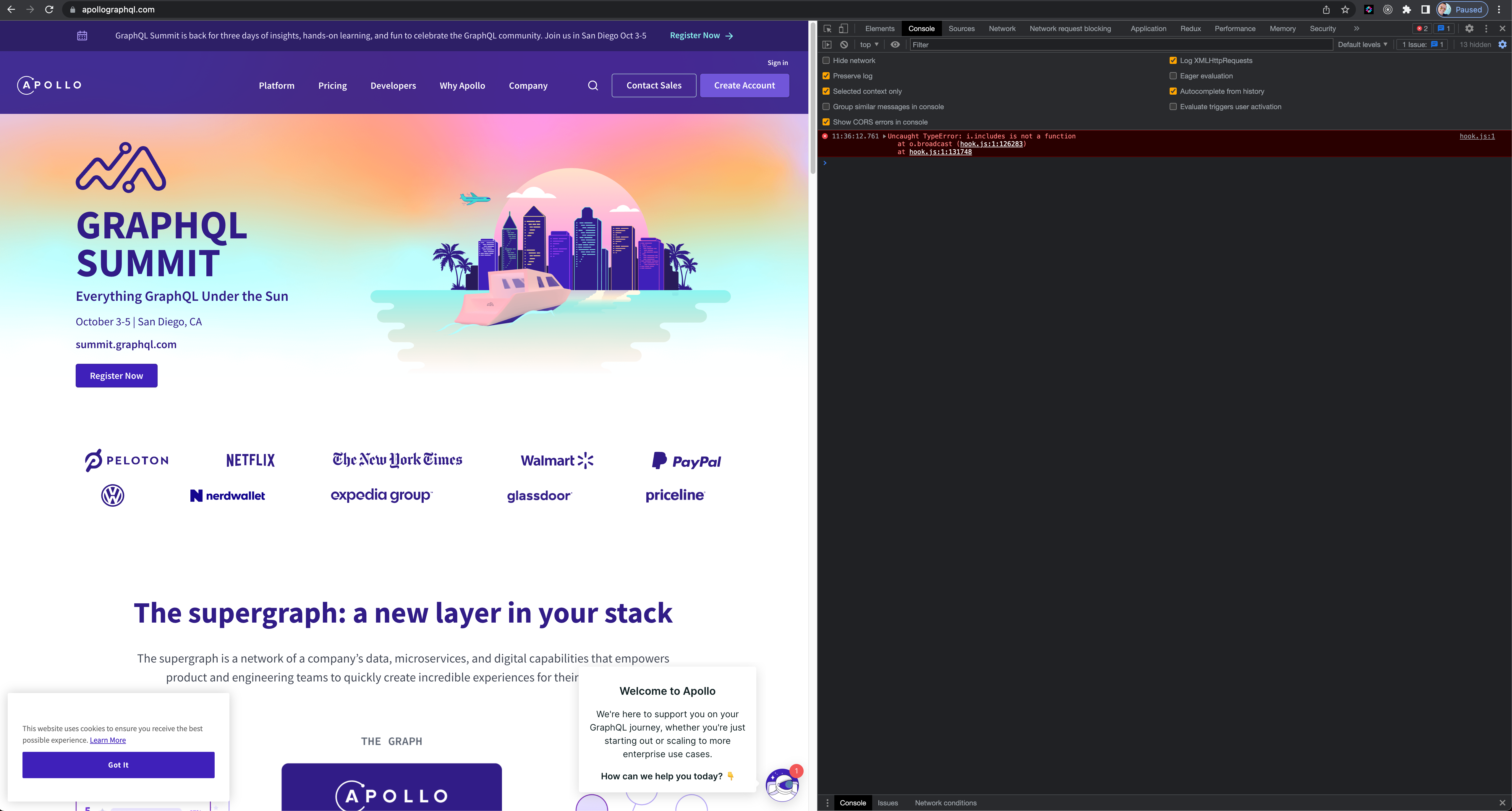Enable Hide network checkbox
1512x811 pixels.
pos(826,61)
